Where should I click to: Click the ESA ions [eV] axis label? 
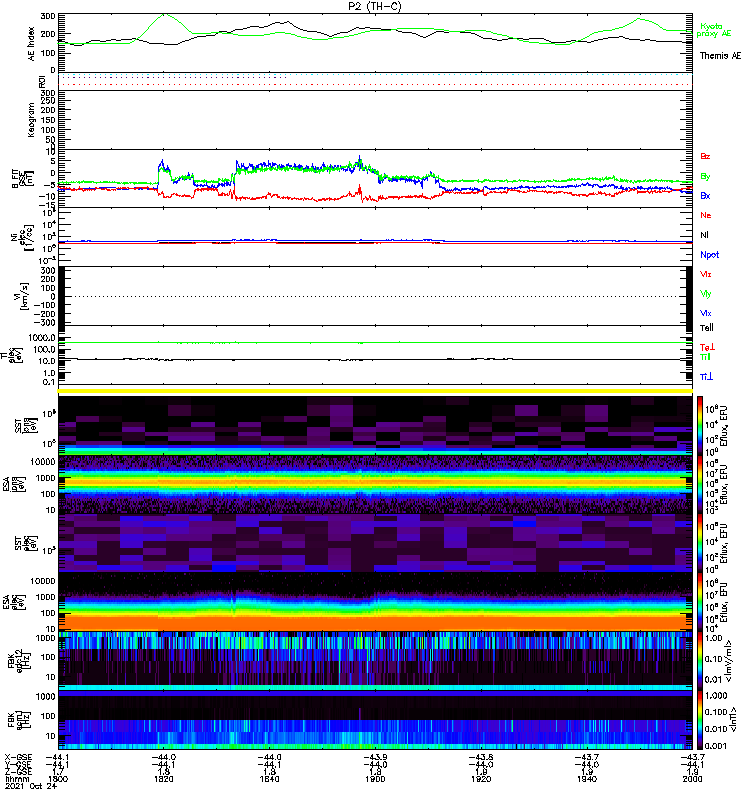(x=15, y=484)
